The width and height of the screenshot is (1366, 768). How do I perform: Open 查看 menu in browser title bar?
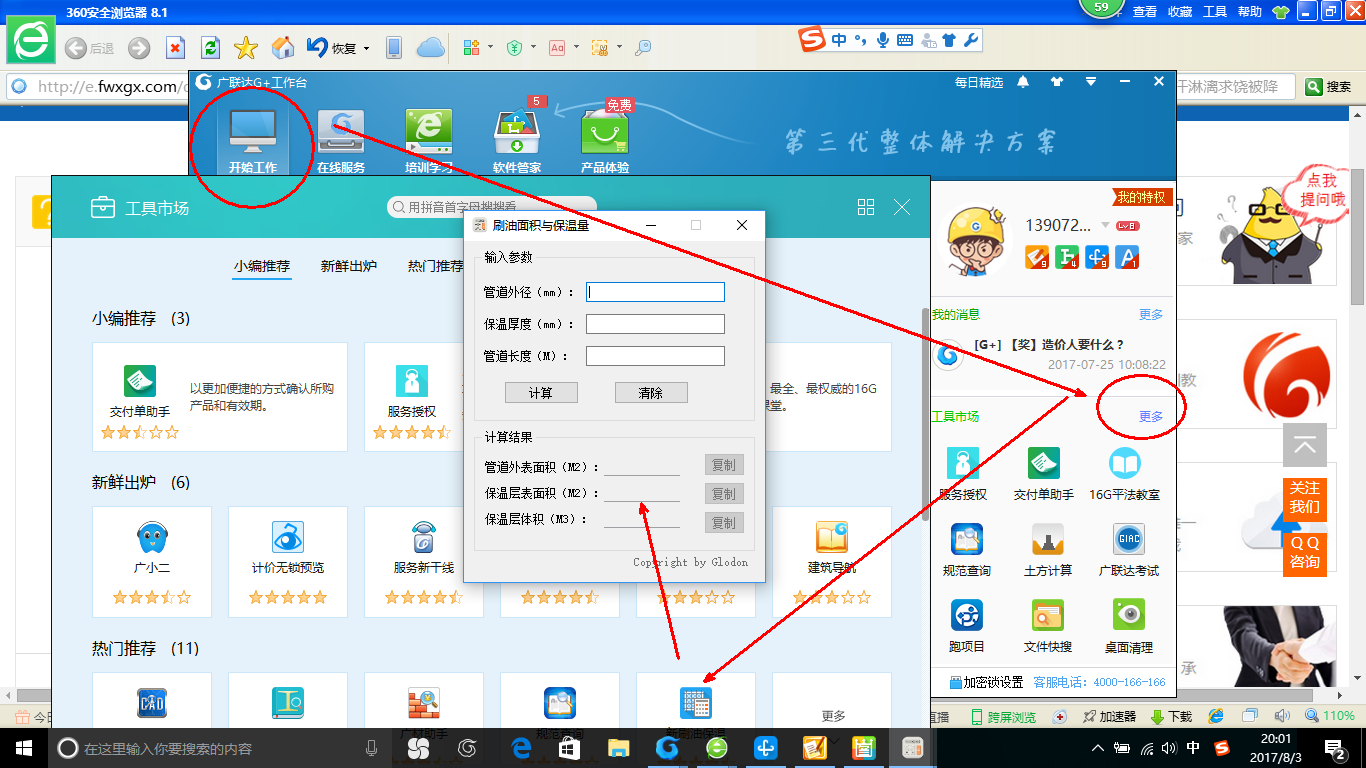[x=1145, y=12]
